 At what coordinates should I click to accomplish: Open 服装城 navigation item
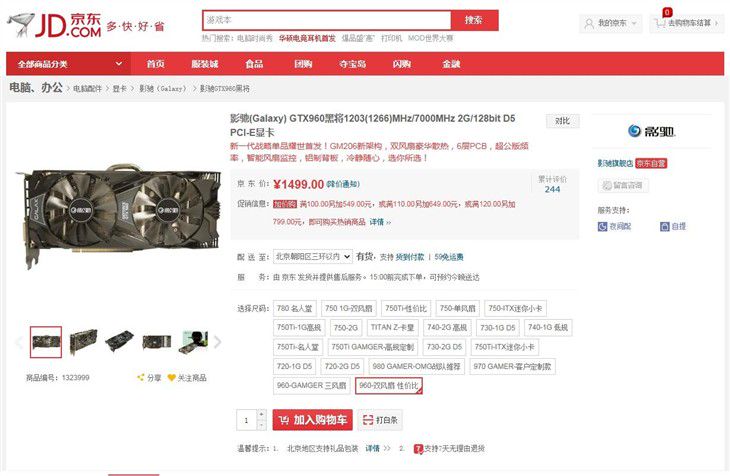click(x=205, y=64)
